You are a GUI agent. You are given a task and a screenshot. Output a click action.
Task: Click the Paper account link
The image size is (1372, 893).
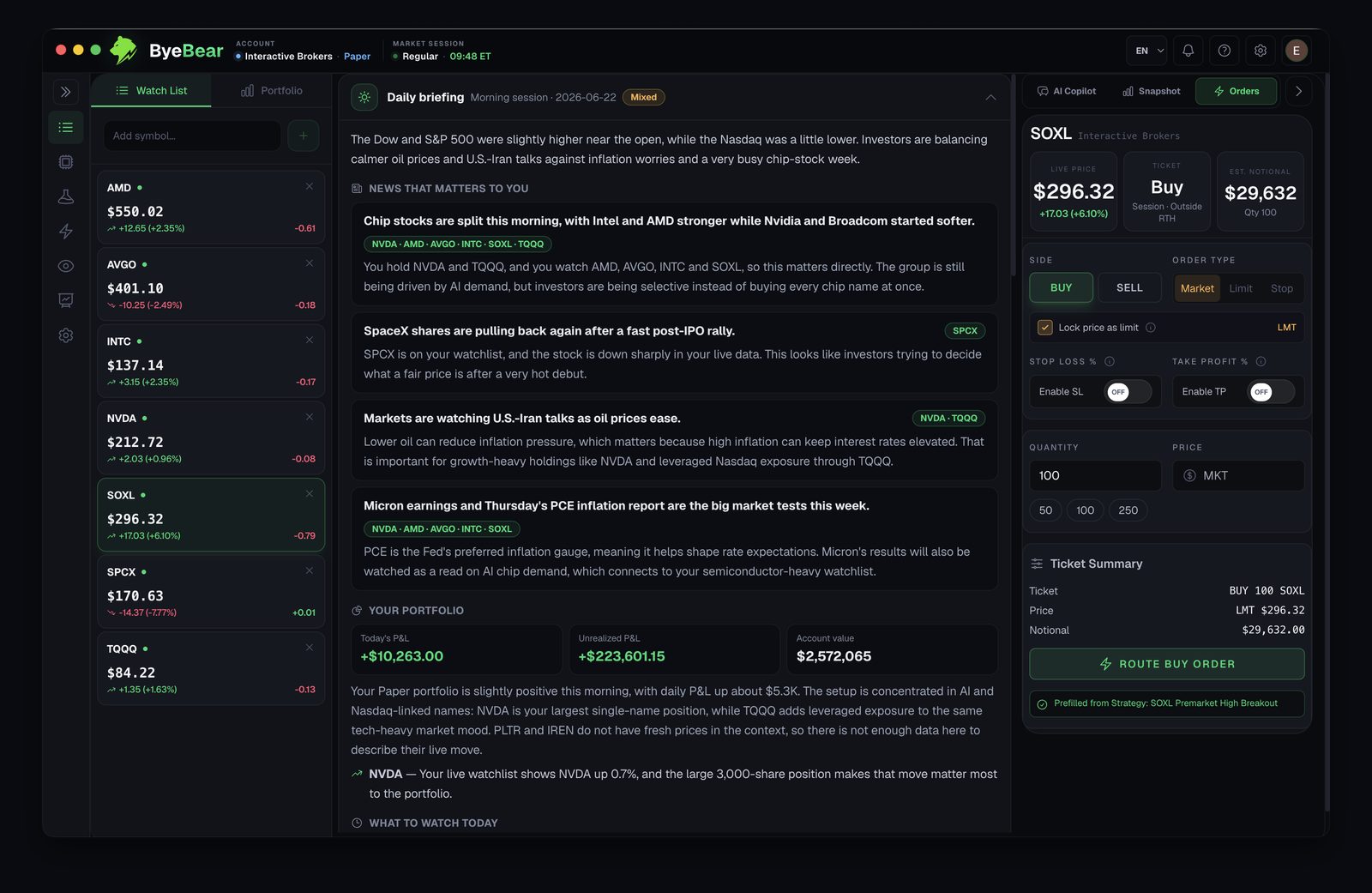[x=357, y=57]
